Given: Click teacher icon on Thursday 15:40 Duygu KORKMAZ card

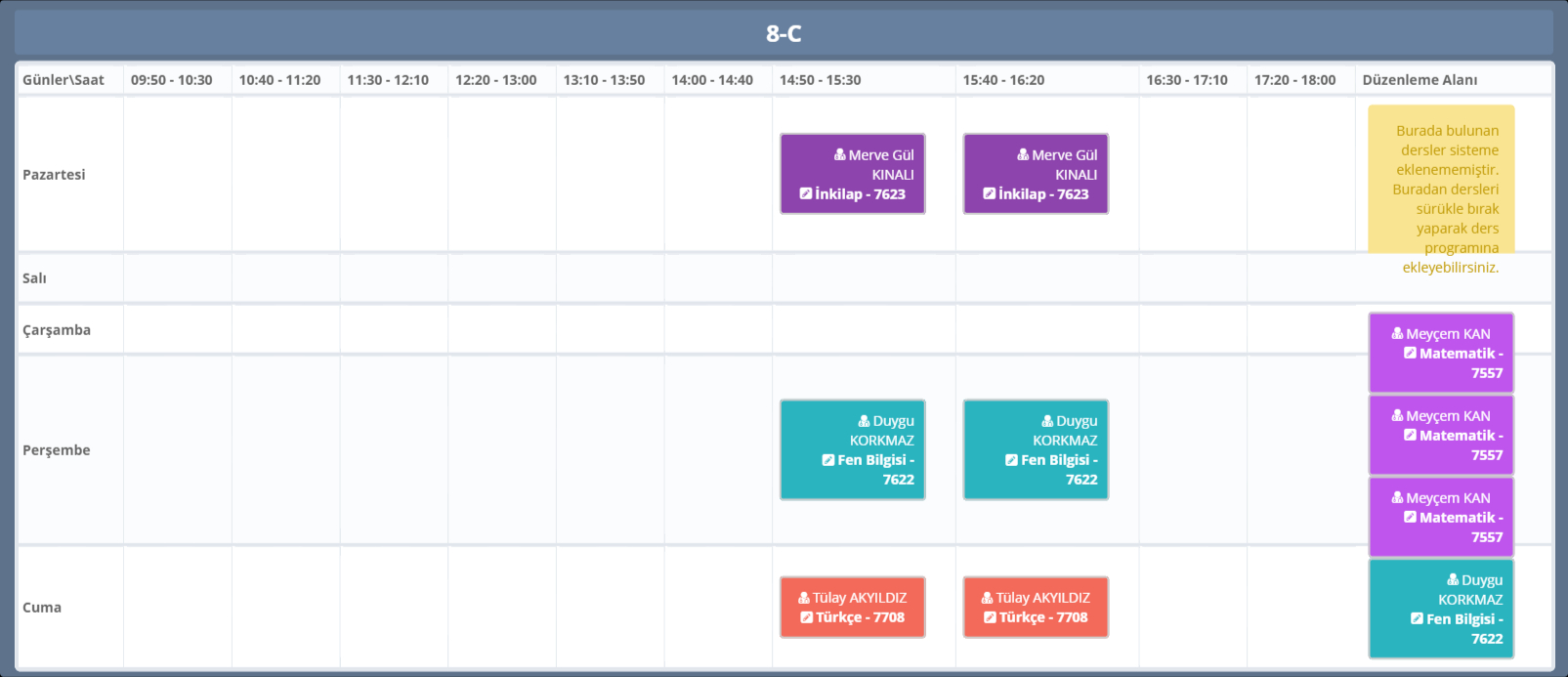Looking at the screenshot, I should pos(1047,421).
